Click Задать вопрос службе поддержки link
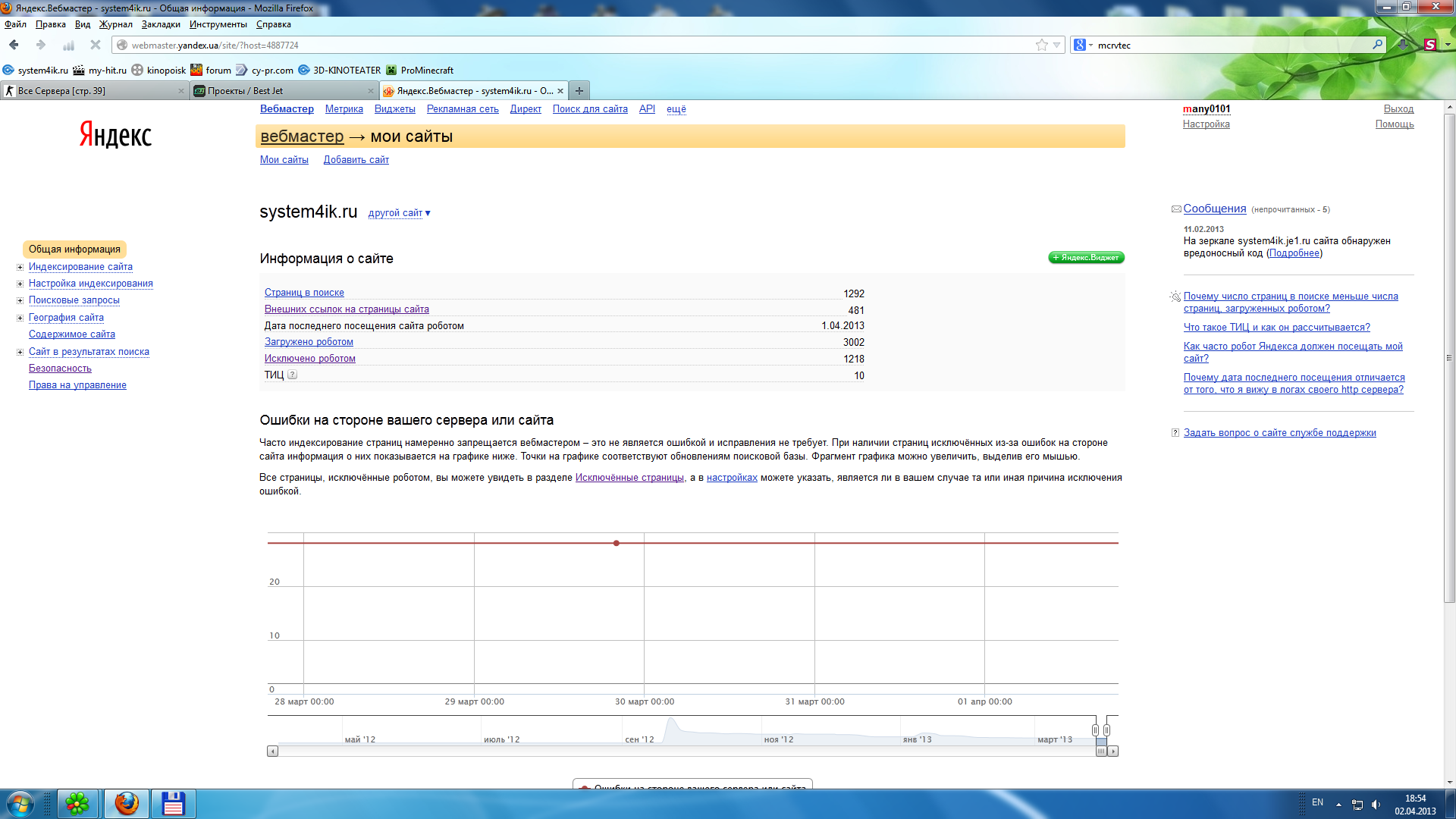The height and width of the screenshot is (819, 1456). point(1280,433)
